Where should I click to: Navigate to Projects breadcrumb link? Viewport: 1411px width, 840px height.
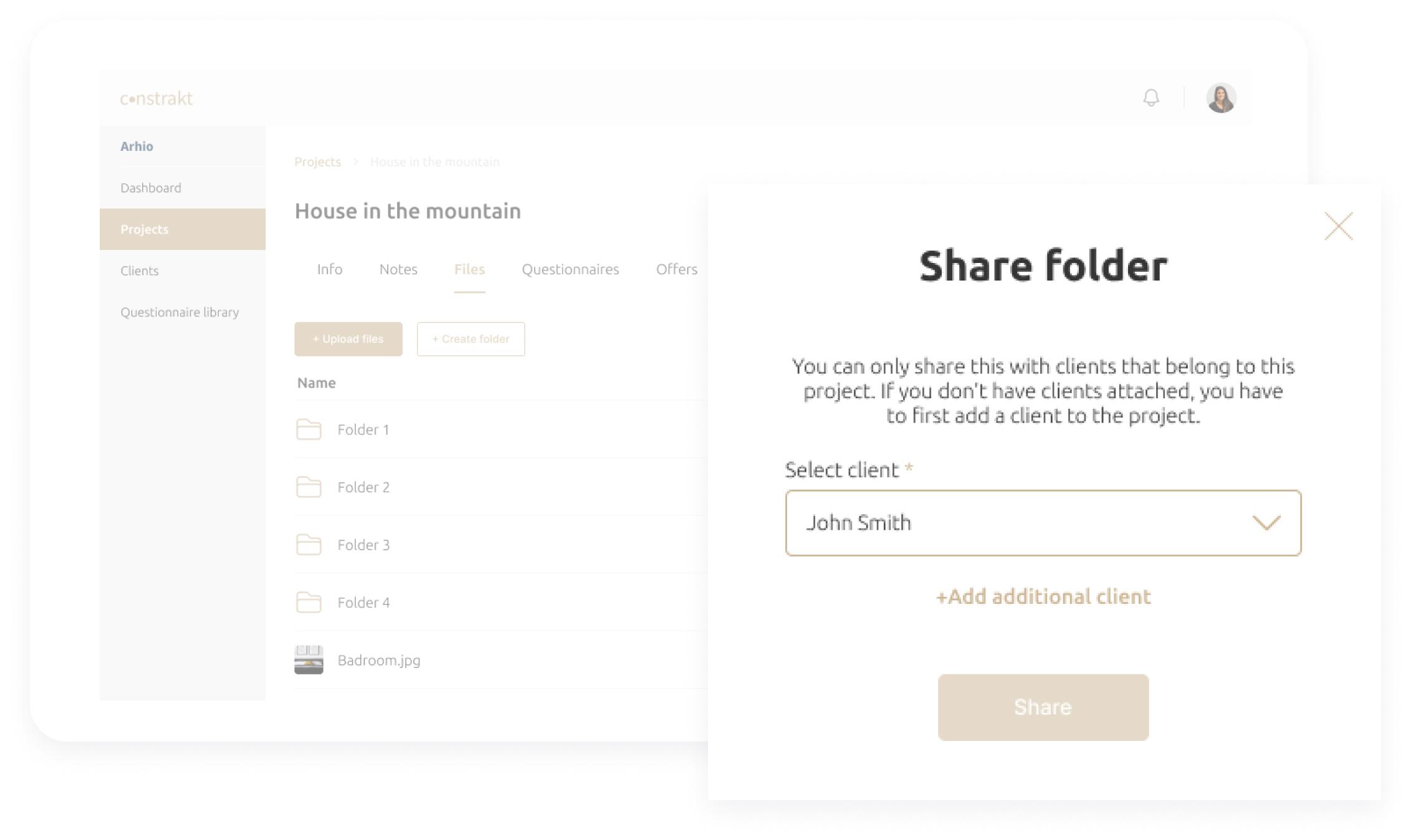pos(318,162)
